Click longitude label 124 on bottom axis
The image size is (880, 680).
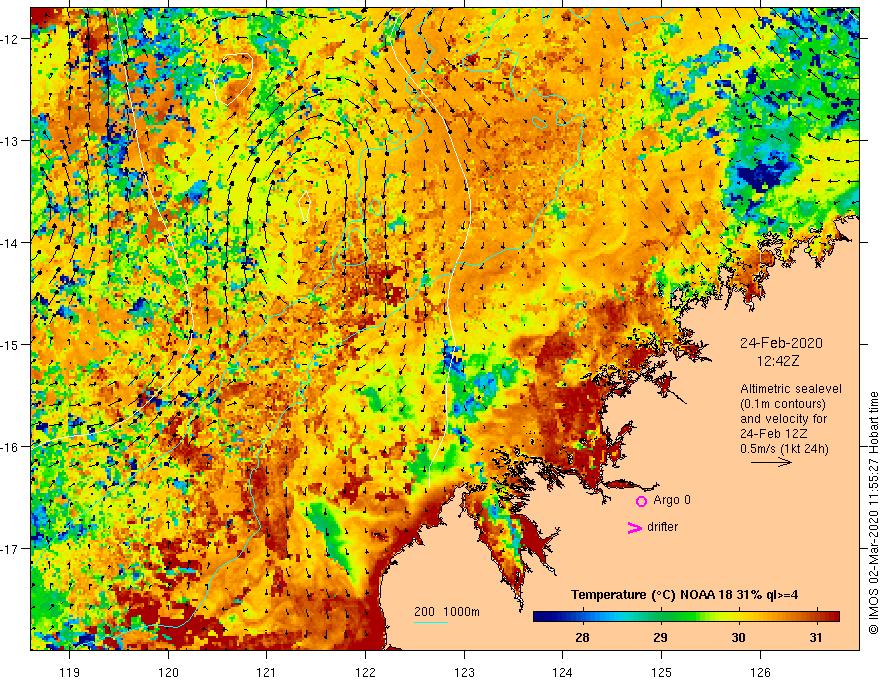[562, 672]
